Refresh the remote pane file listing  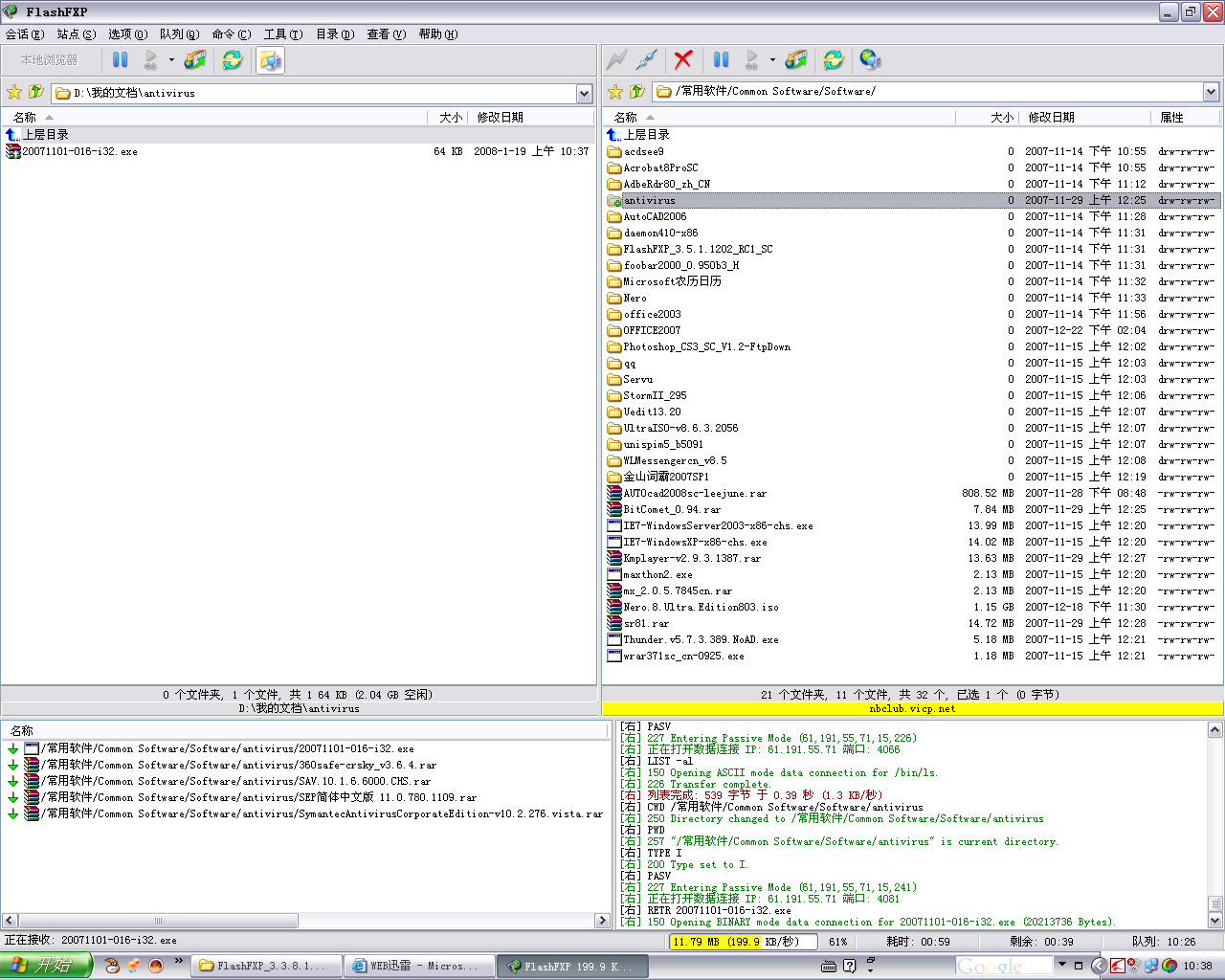tap(833, 60)
